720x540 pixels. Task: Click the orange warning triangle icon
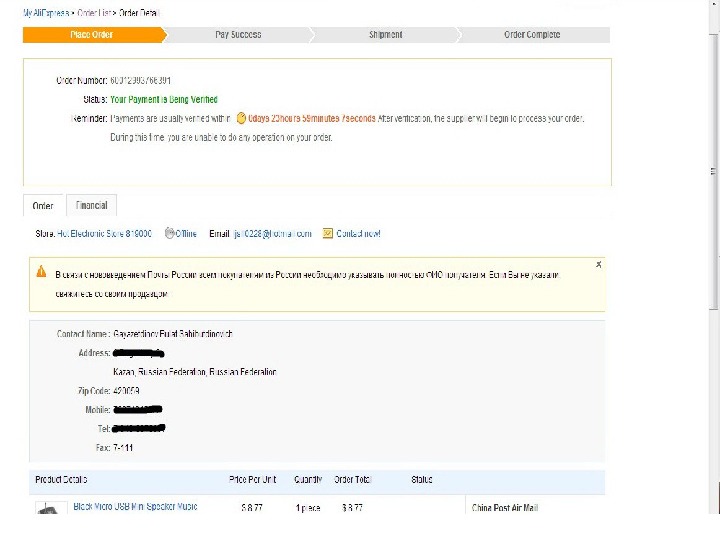(41, 271)
